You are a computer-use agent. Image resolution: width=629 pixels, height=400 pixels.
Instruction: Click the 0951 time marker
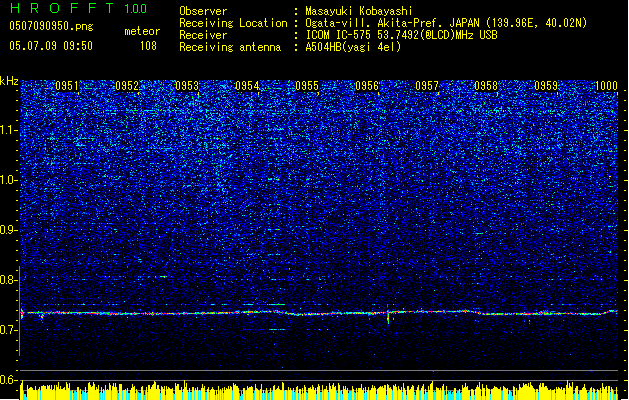[x=67, y=86]
